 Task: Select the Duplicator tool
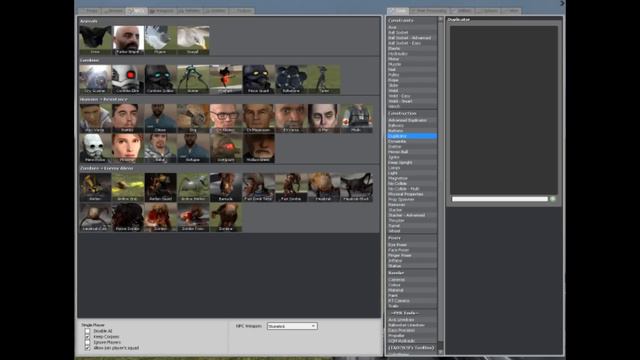(411, 136)
